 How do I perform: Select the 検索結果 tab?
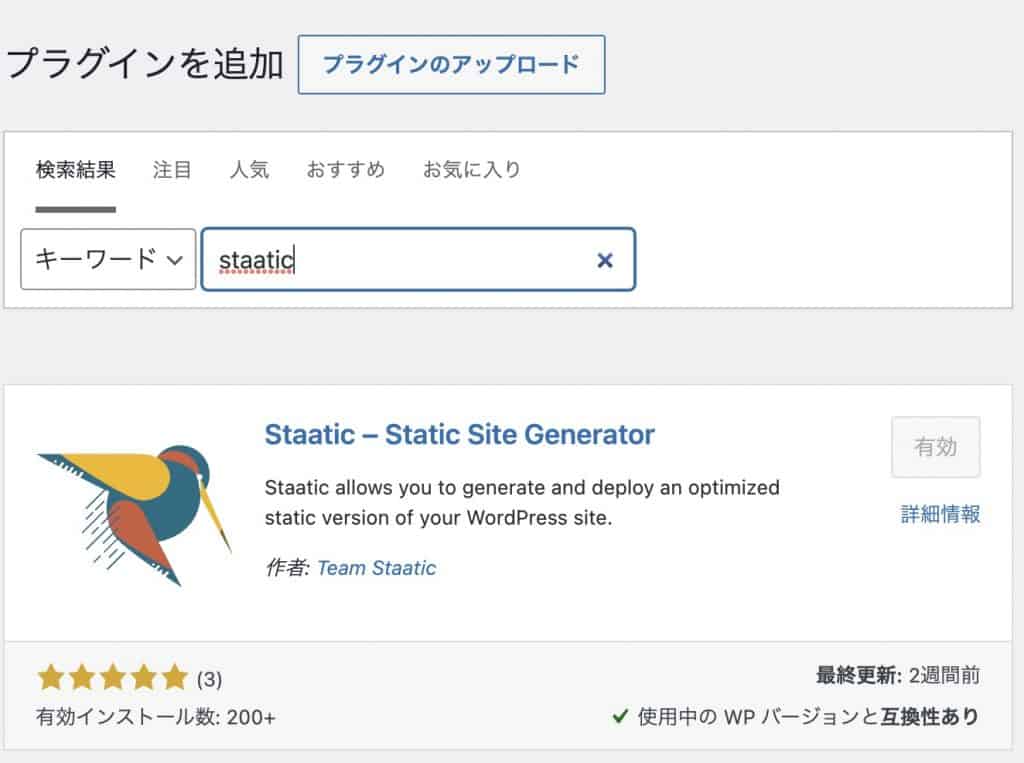[76, 170]
